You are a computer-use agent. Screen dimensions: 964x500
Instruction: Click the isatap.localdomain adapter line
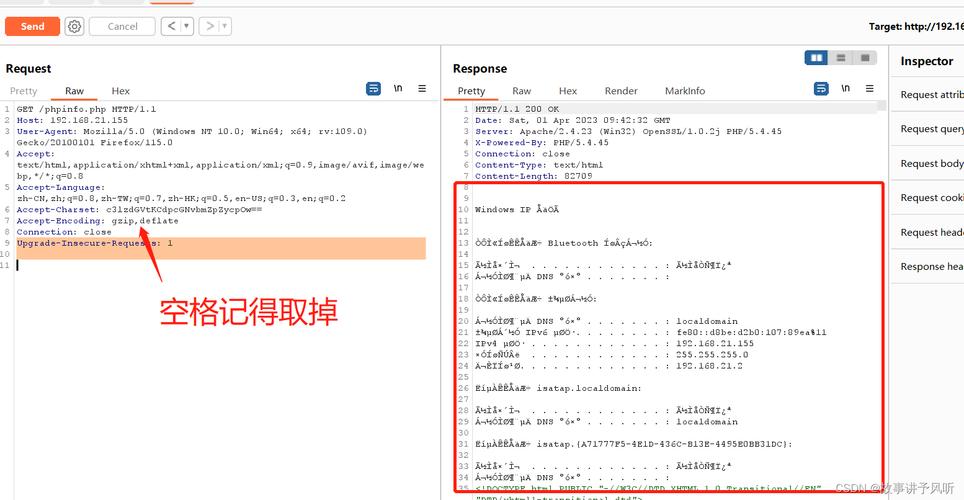point(558,389)
